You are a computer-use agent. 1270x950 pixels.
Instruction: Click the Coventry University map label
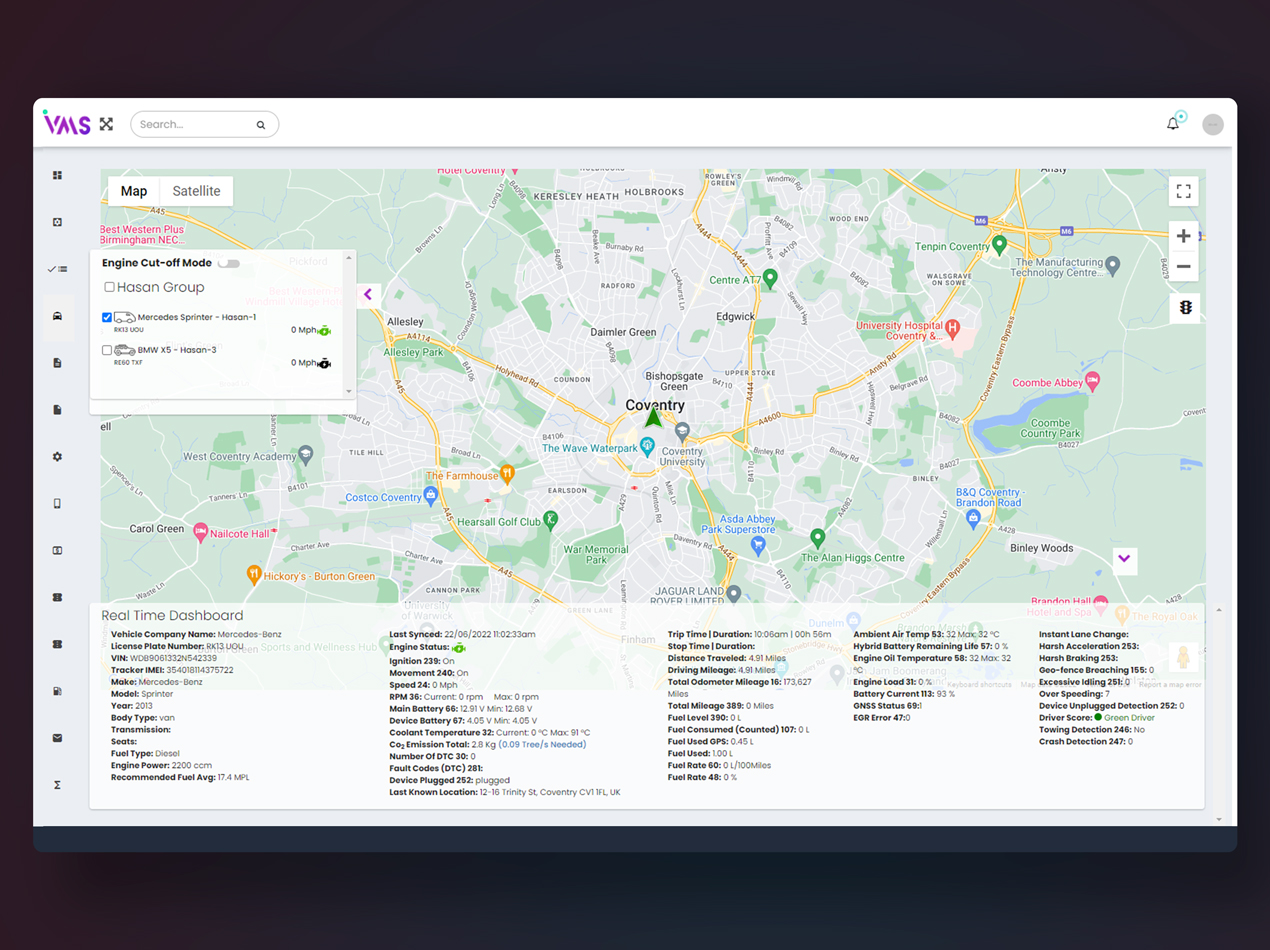pyautogui.click(x=682, y=456)
